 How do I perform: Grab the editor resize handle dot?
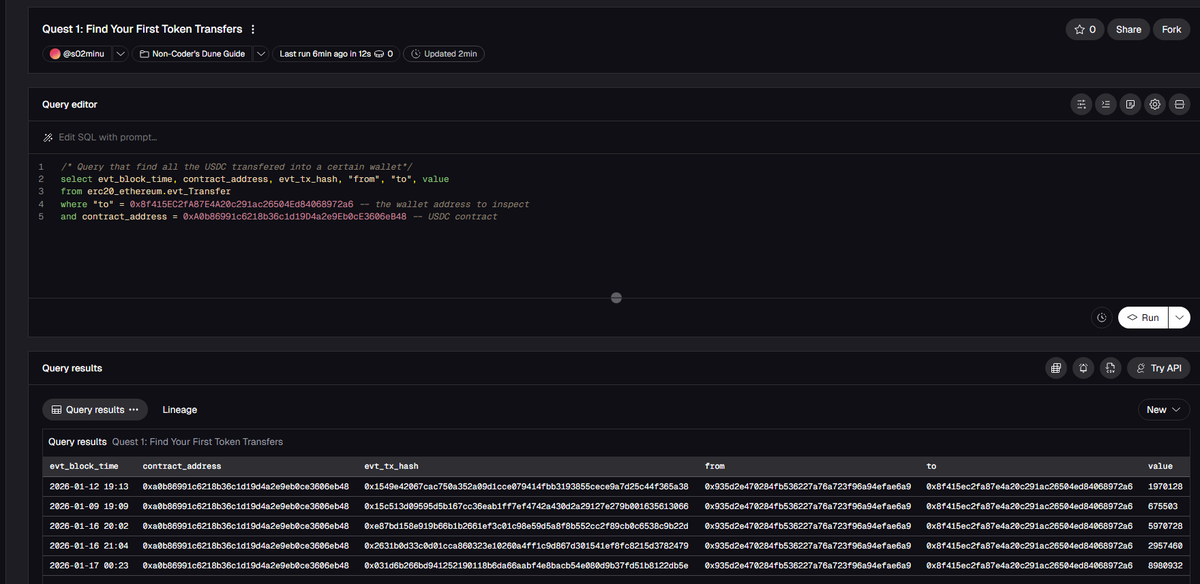(x=616, y=297)
